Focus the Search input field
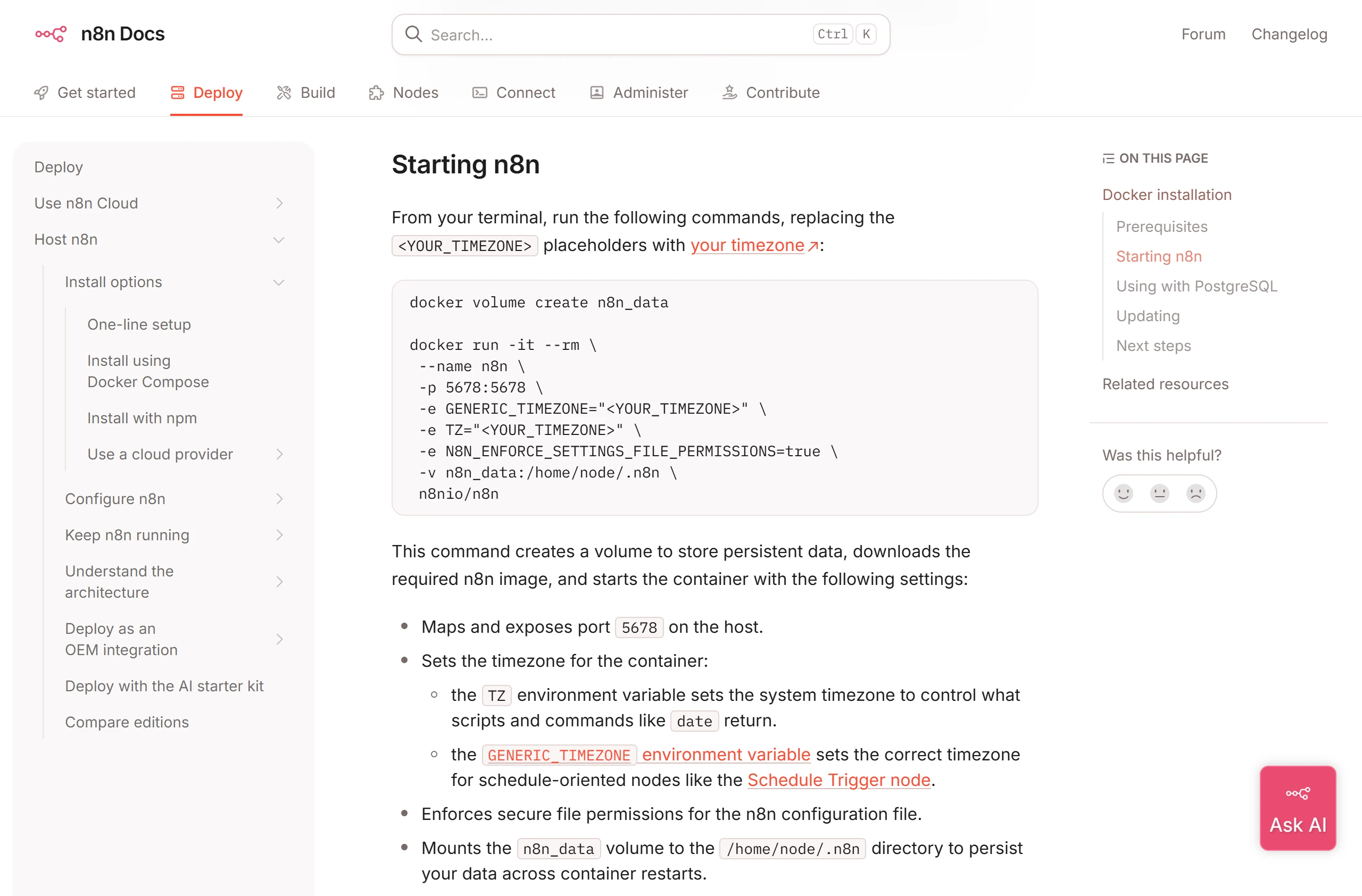The height and width of the screenshot is (896, 1362). pos(641,35)
